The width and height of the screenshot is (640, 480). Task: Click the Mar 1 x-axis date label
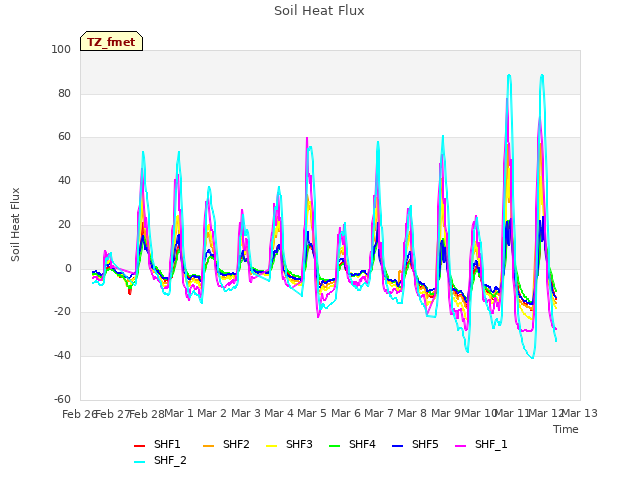click(179, 413)
